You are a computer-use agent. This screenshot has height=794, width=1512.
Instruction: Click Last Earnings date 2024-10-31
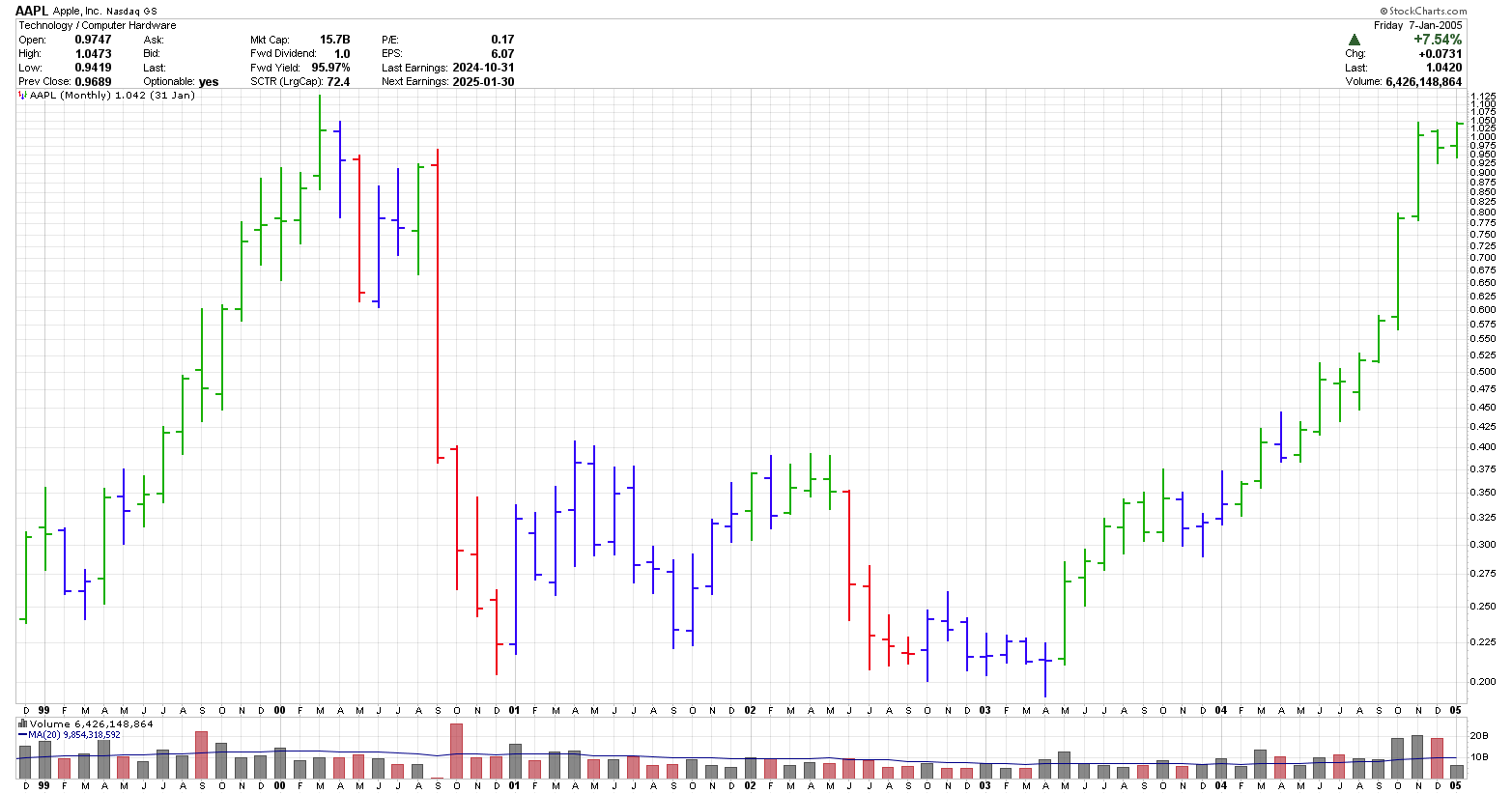pos(483,68)
